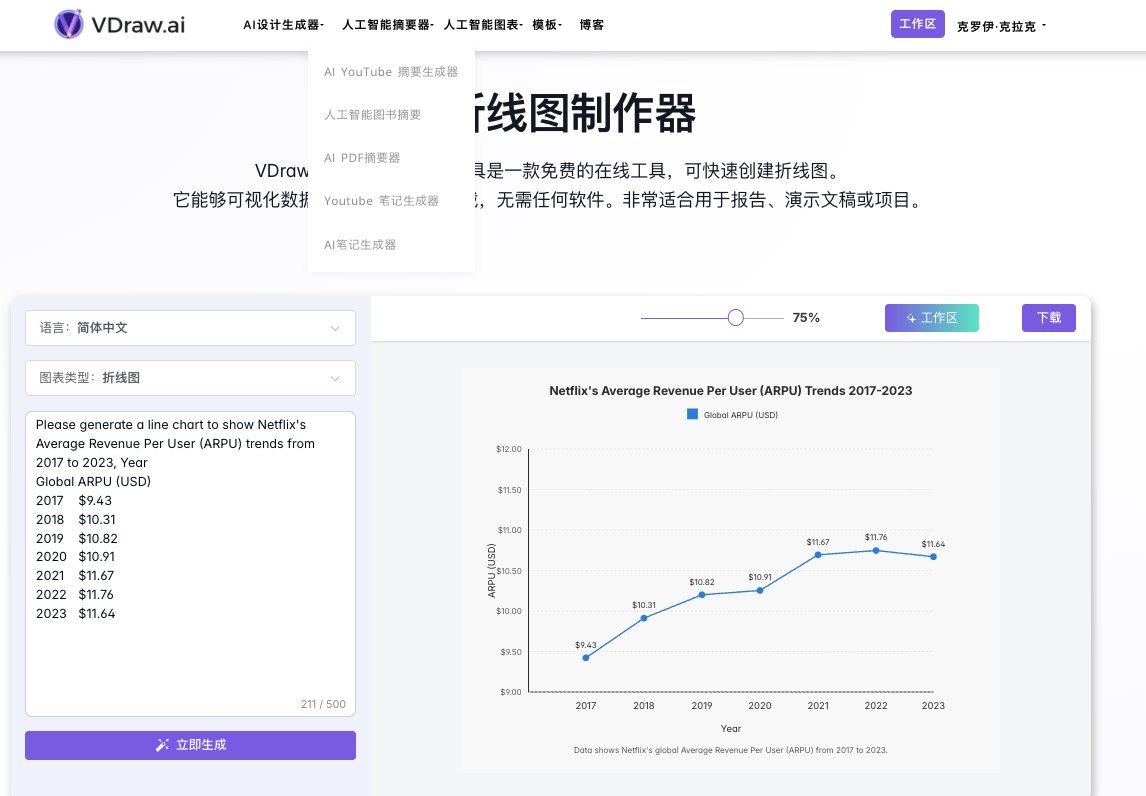Screen dimensions: 1146x796
Task: Click the 2023 data point $11.64
Action: (933, 557)
